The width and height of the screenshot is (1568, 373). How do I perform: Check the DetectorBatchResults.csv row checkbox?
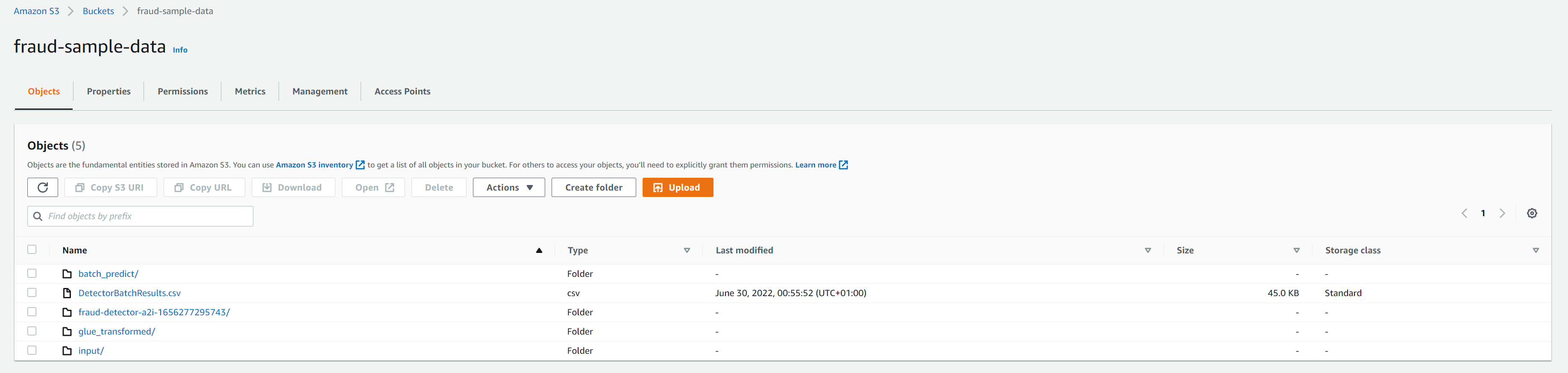32,293
